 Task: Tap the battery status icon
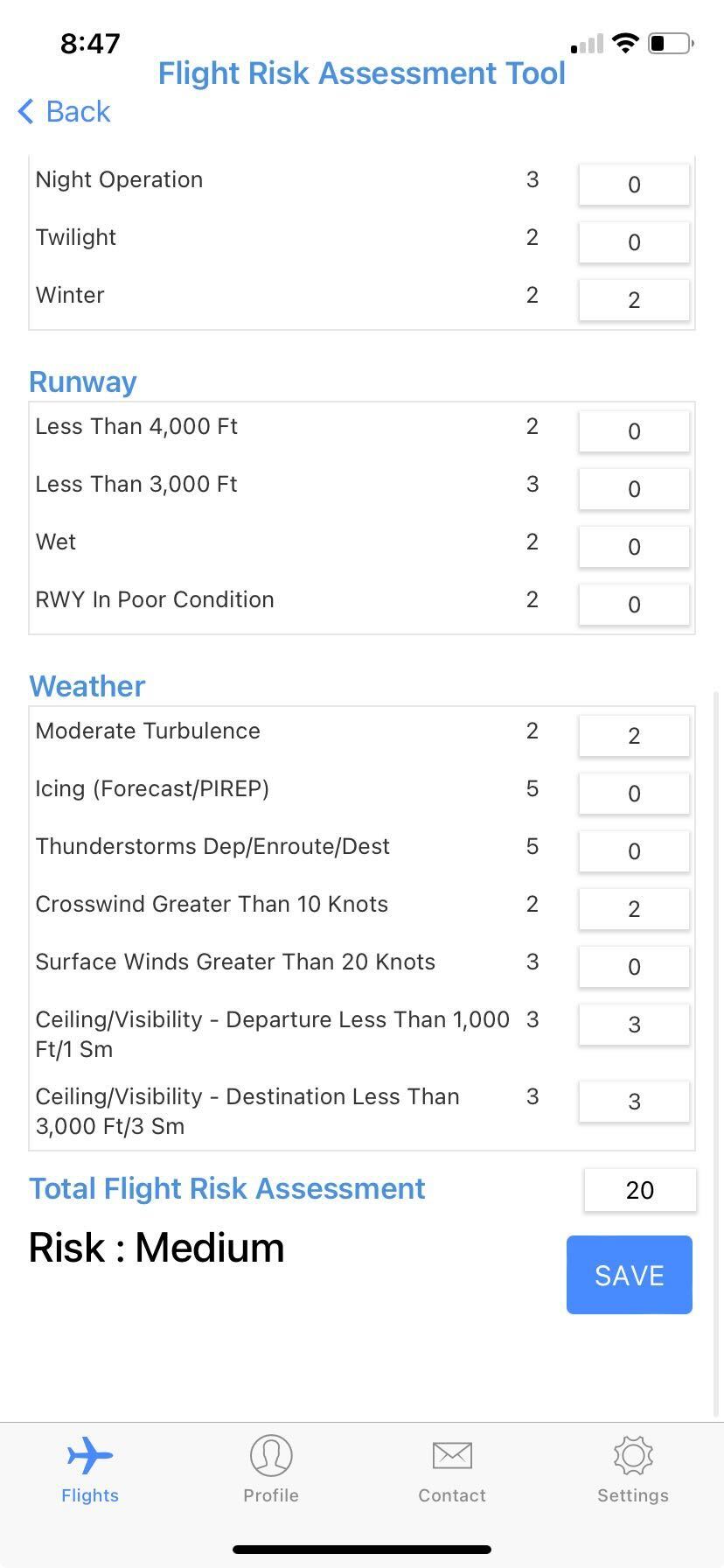point(671,43)
